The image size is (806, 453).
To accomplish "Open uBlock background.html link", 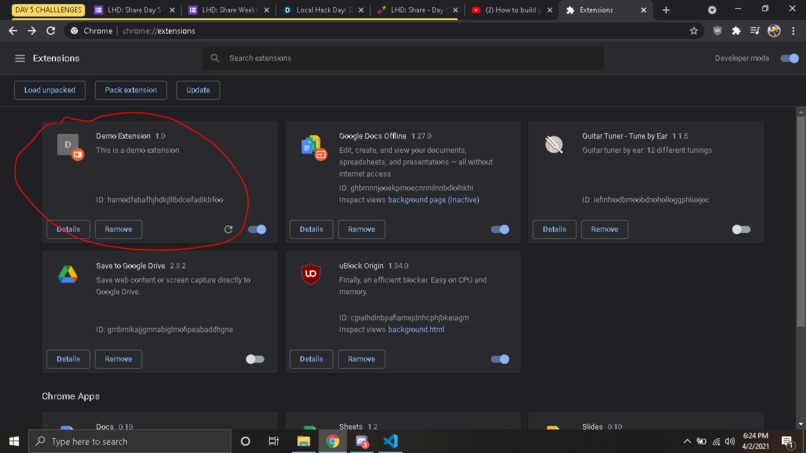I will pos(416,330).
